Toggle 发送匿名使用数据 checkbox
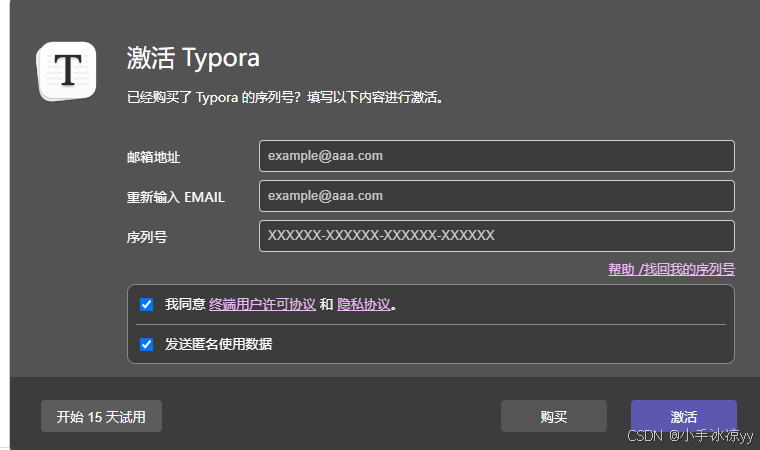 (x=146, y=344)
